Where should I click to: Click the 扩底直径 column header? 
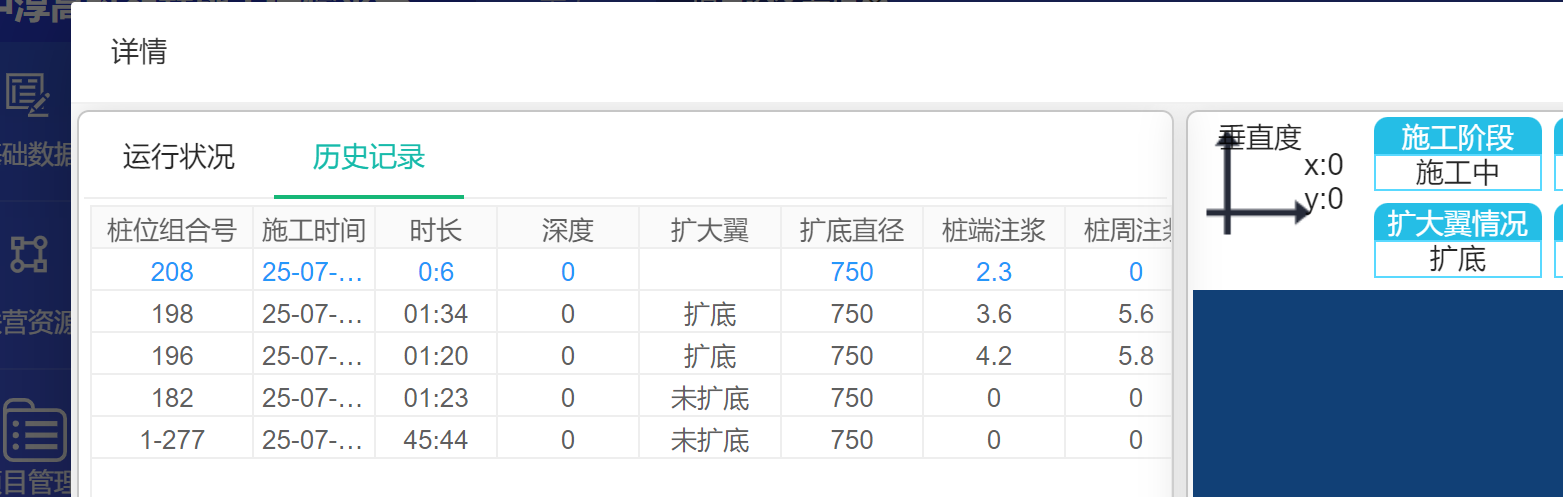(851, 231)
